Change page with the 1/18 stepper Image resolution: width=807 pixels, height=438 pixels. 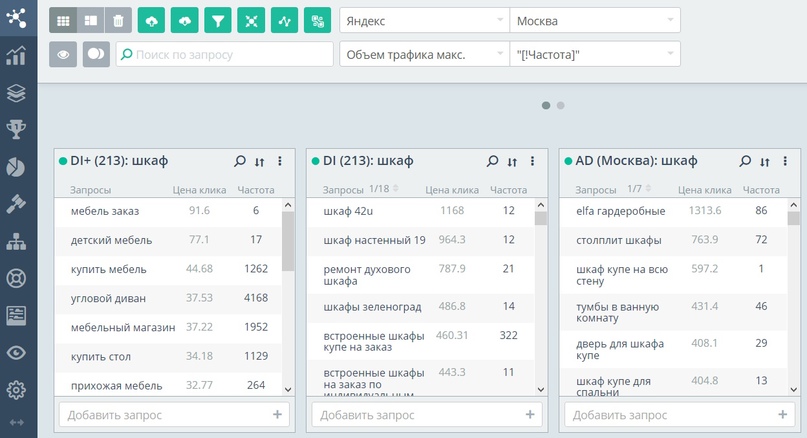pyautogui.click(x=396, y=189)
